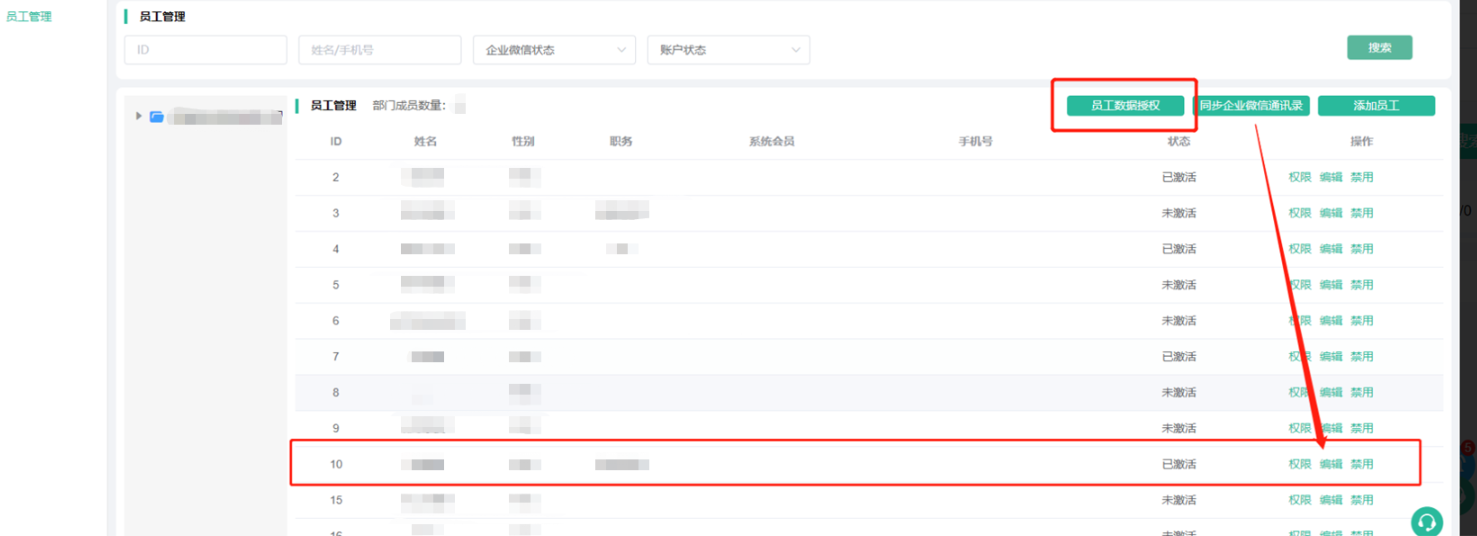Screen dimensions: 1477x536
Task: Open the 企业微信状态 dropdown
Action: 554,50
